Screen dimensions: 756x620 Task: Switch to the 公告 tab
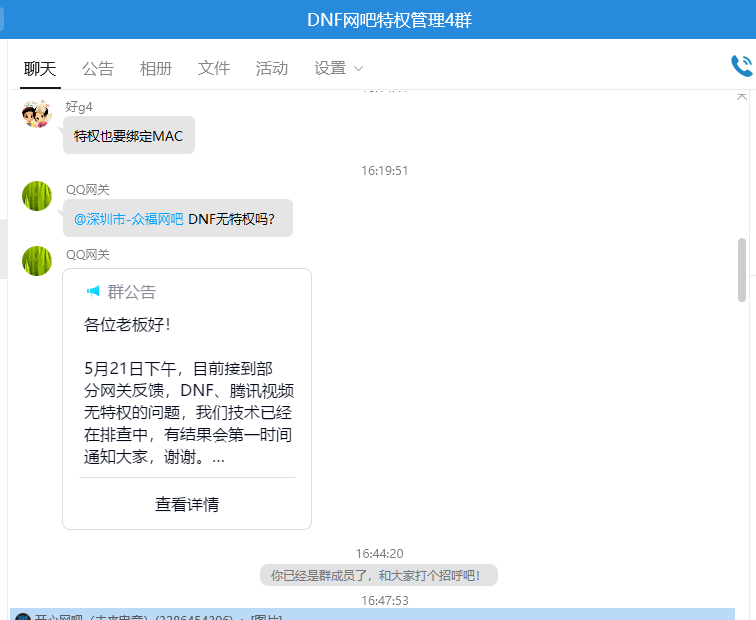98,68
